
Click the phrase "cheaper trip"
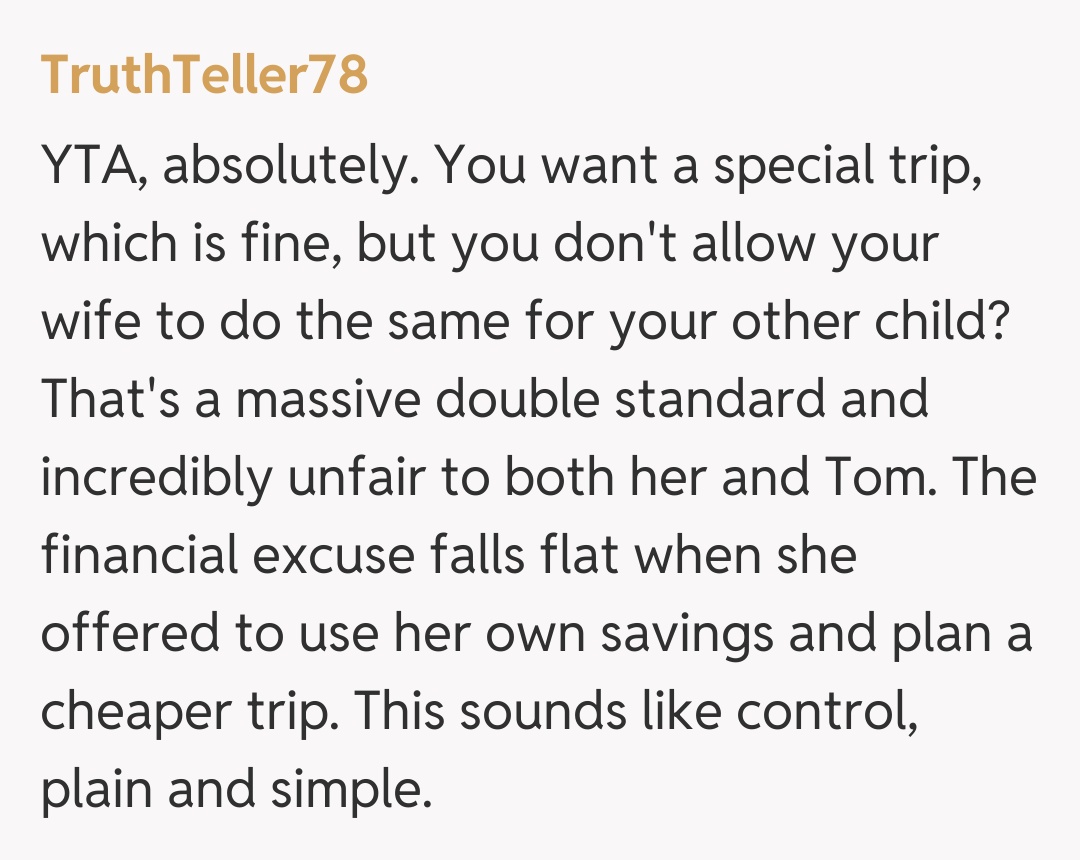[185, 711]
